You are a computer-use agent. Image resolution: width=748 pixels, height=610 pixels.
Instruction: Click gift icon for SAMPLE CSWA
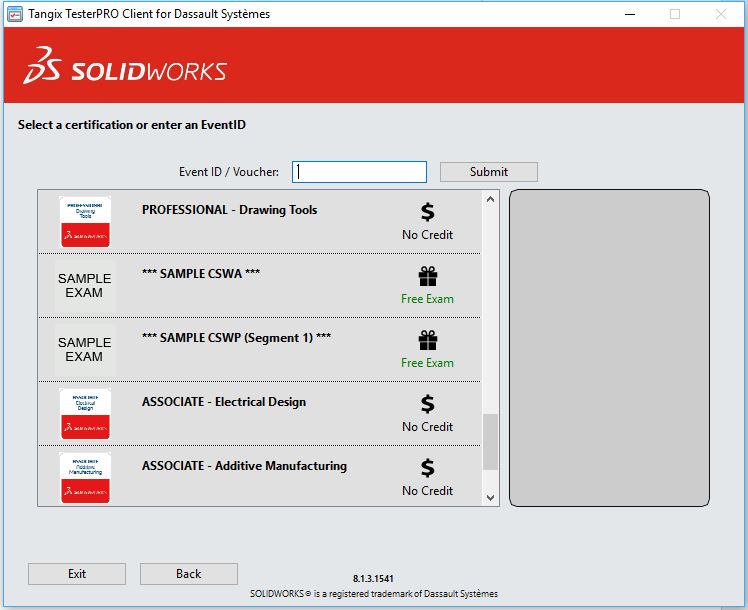pos(428,276)
